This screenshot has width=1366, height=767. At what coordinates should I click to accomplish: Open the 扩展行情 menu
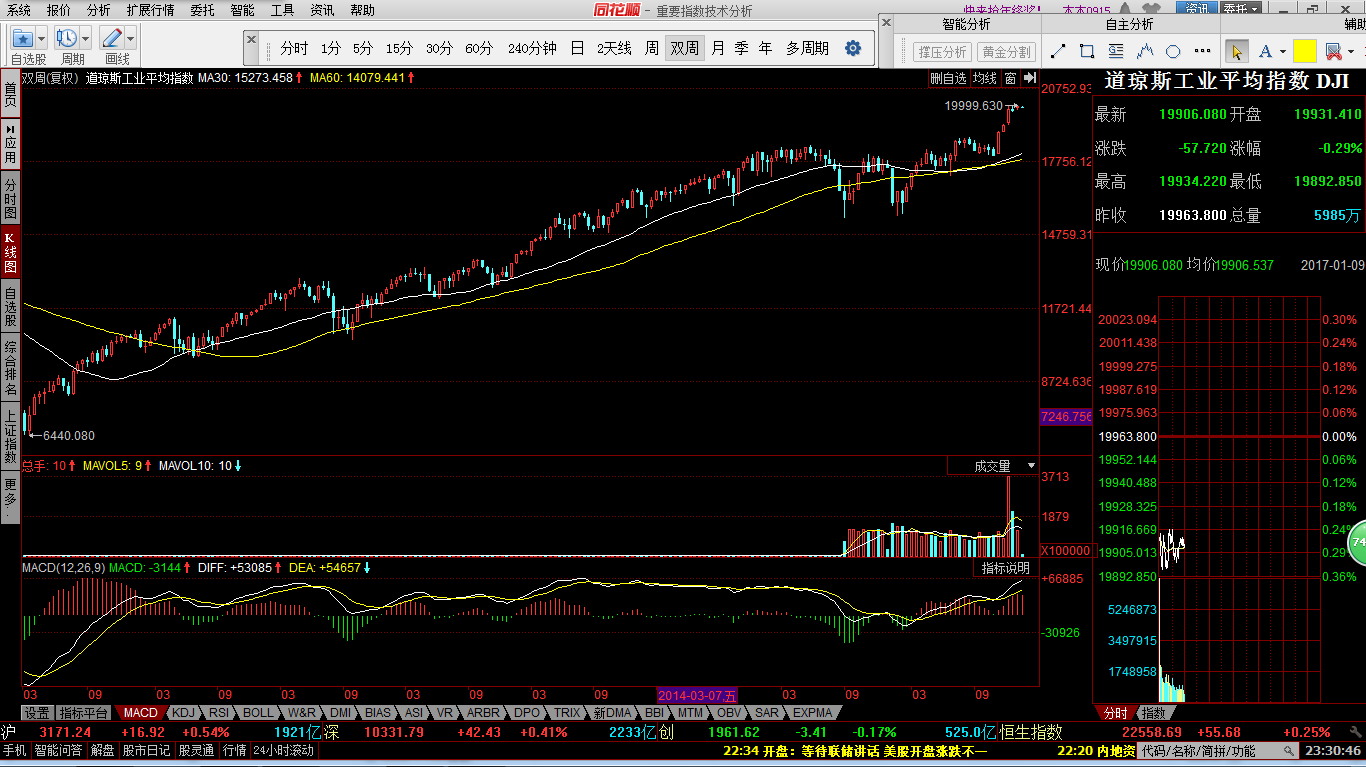pyautogui.click(x=150, y=10)
